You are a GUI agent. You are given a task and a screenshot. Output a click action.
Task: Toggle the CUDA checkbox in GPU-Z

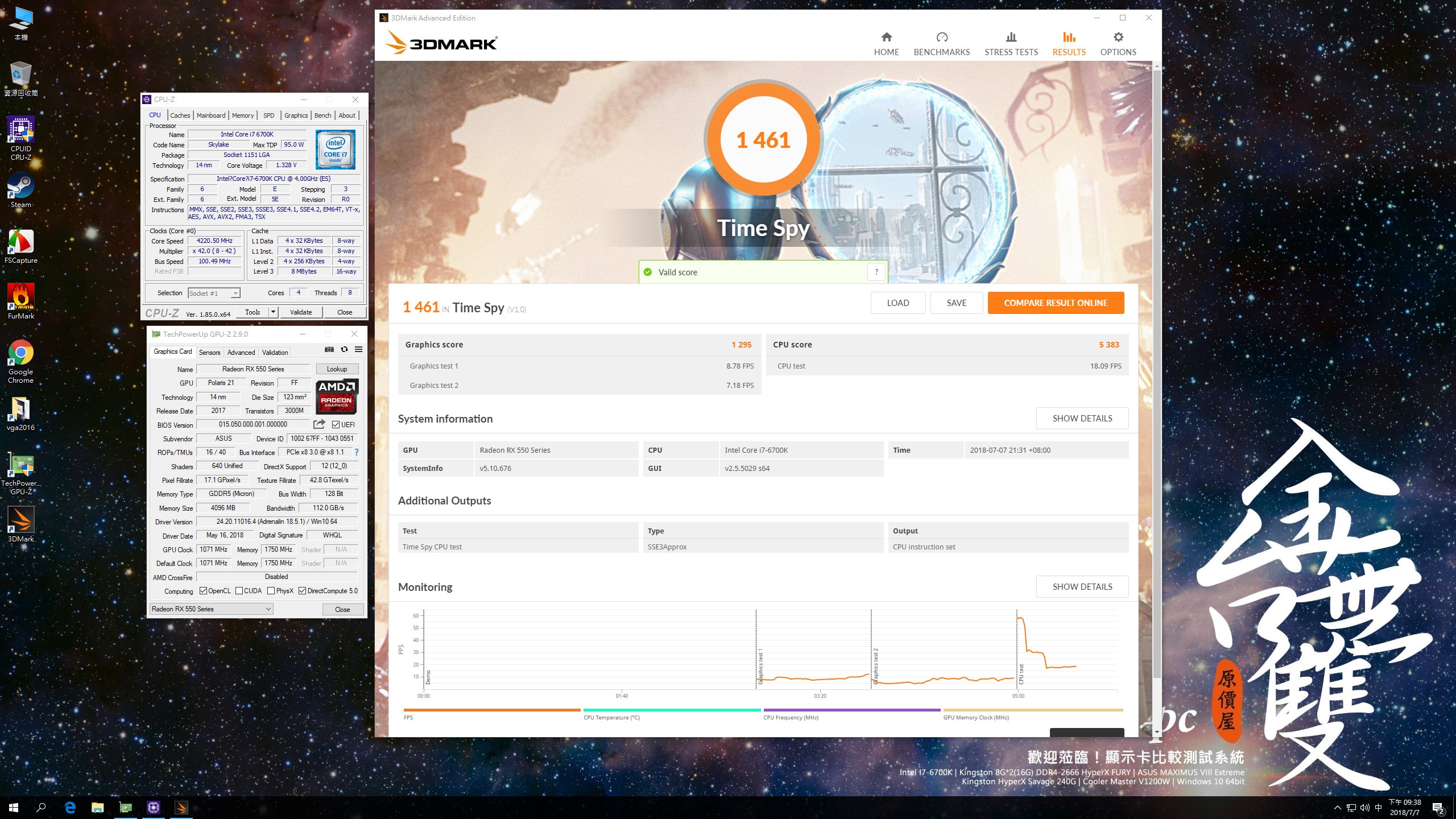coord(239,591)
